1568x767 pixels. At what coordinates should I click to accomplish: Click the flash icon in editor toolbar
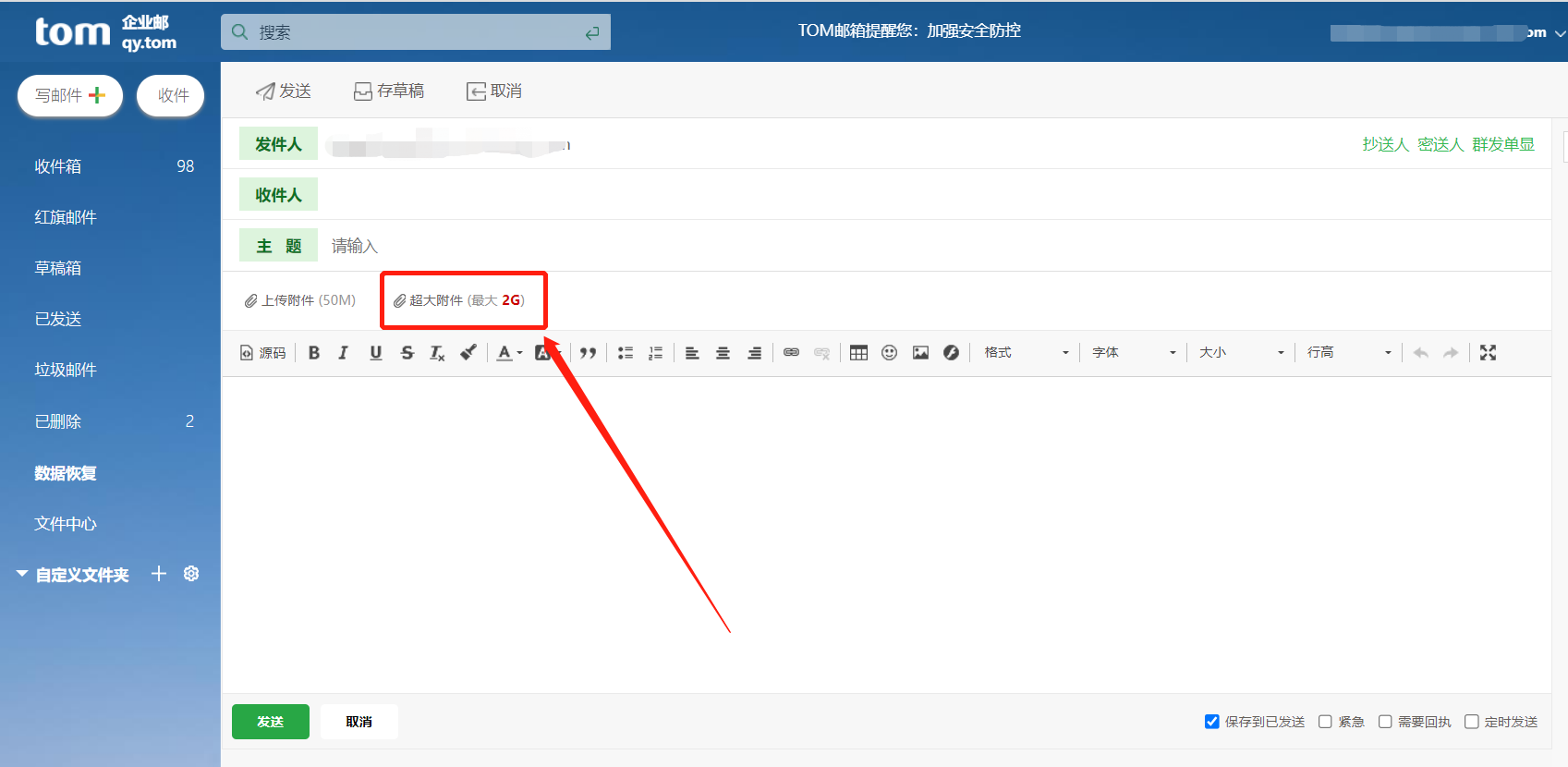click(952, 352)
